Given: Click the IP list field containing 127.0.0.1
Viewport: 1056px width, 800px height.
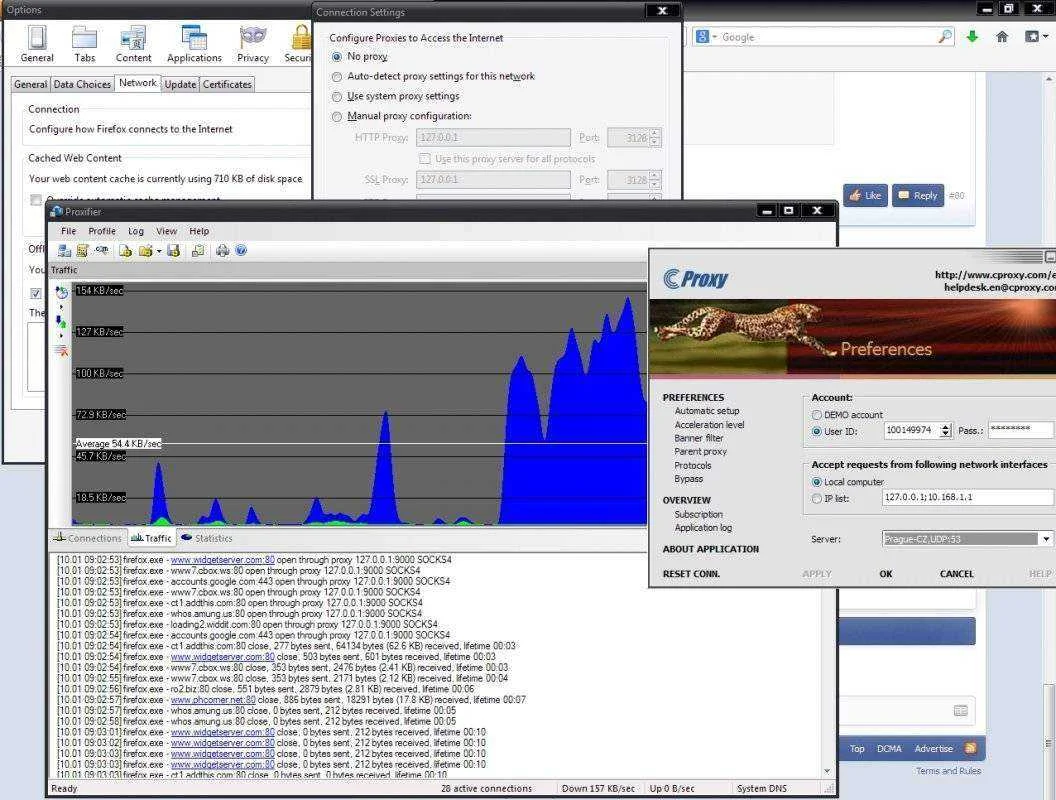Looking at the screenshot, I should 967,497.
